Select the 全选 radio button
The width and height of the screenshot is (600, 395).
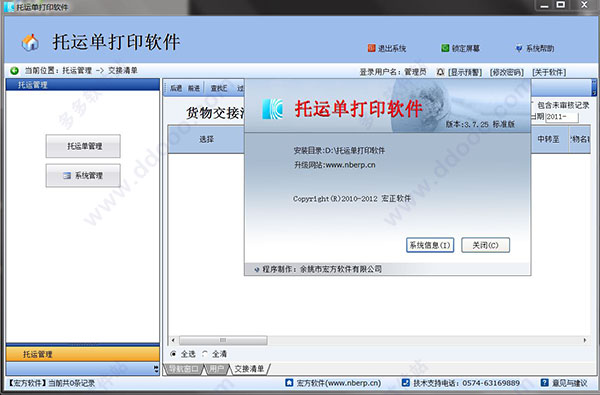pos(173,354)
